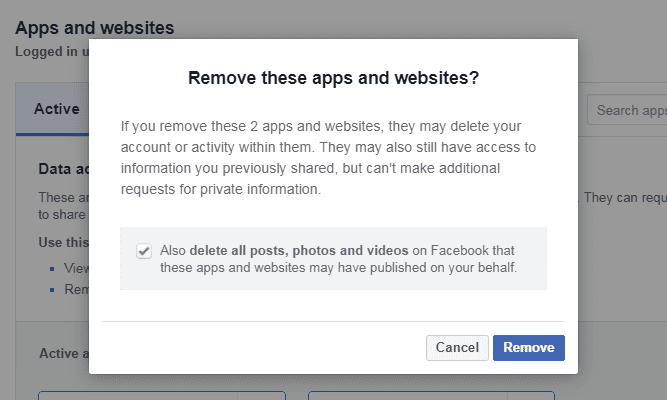667x400 pixels.
Task: Click the 'these apps and websites may have published' line
Action: click(x=338, y=268)
